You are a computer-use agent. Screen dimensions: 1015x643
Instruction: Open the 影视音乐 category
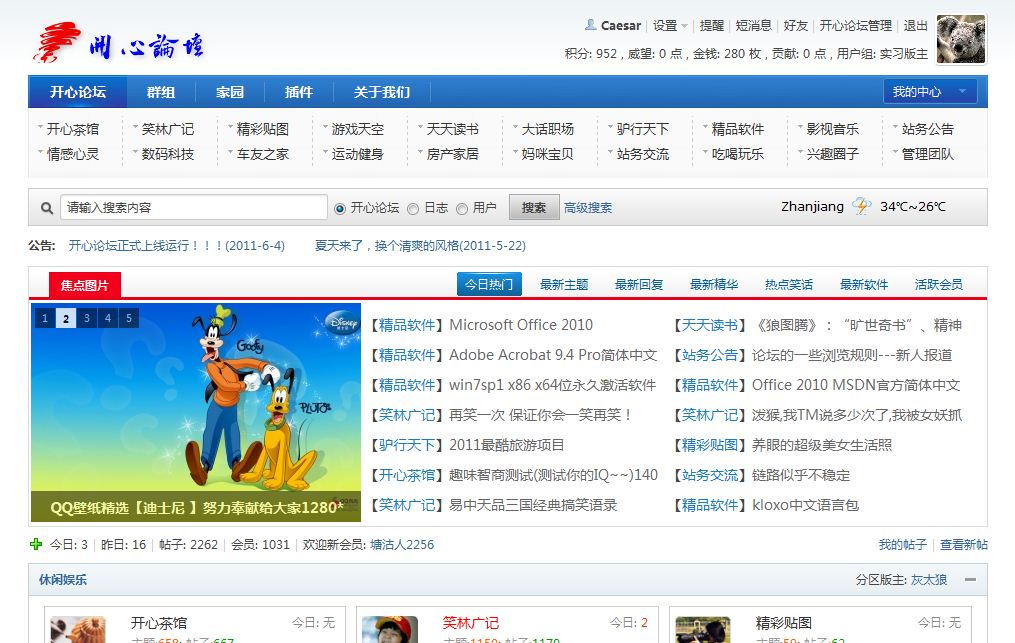[832, 130]
